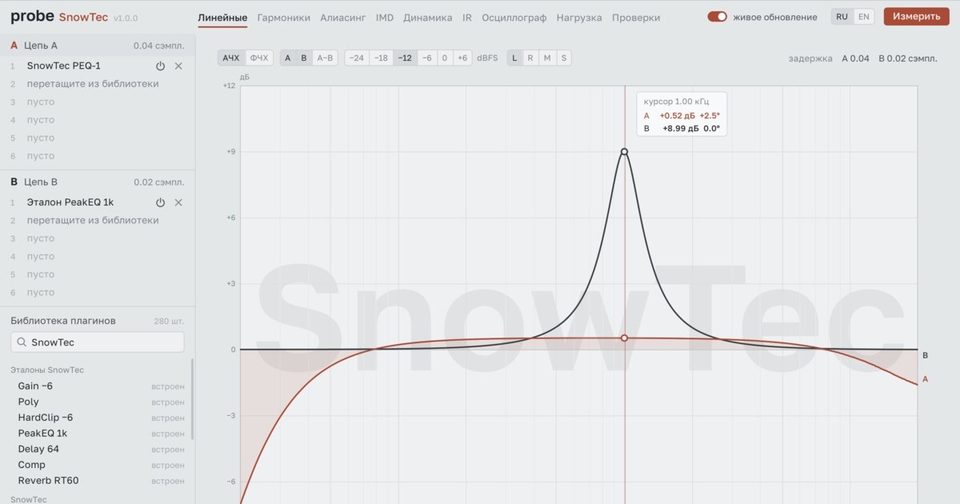
Task: Select the SnowTec PEQ-1 plugin row
Action: point(97,66)
